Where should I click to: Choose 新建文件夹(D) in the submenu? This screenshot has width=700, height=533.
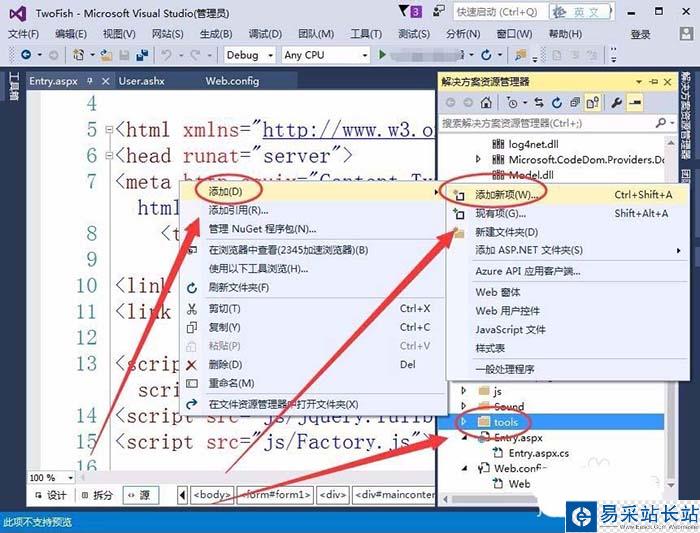click(x=567, y=232)
